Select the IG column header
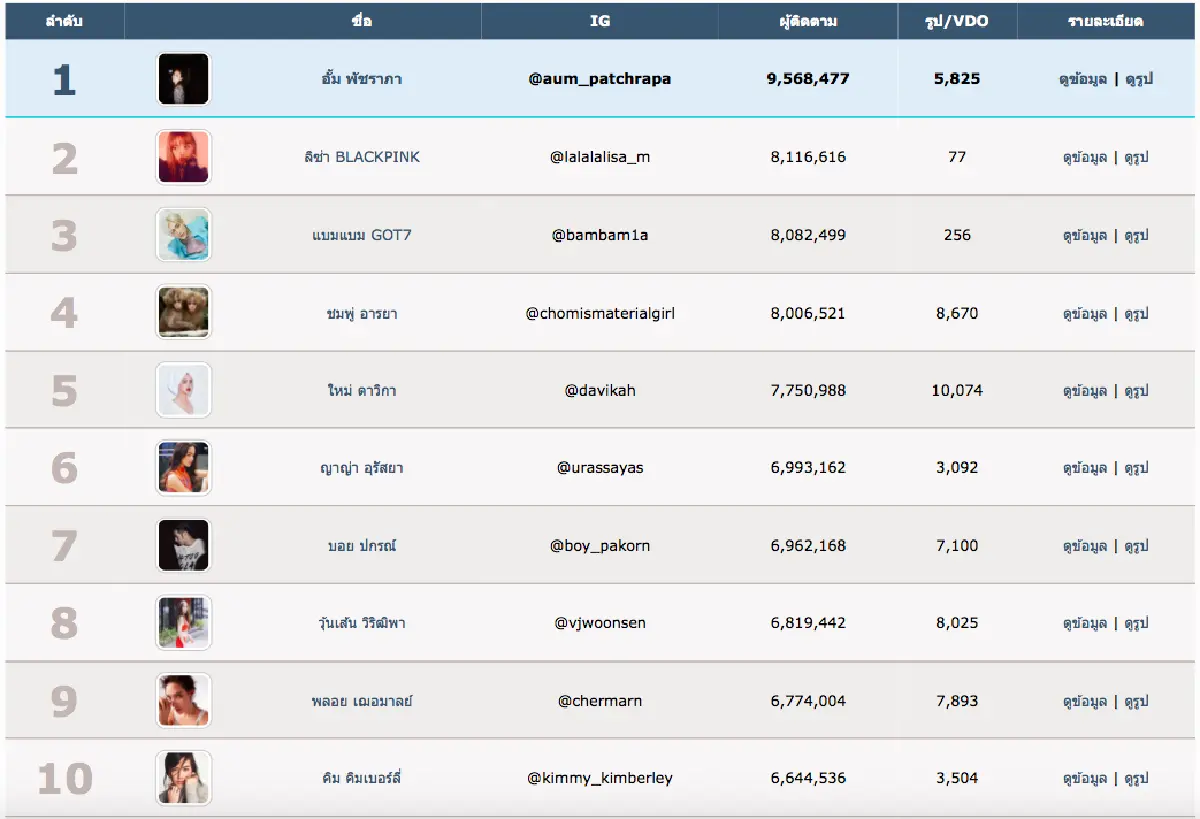Viewport: 1200px width, 819px height. 599,21
